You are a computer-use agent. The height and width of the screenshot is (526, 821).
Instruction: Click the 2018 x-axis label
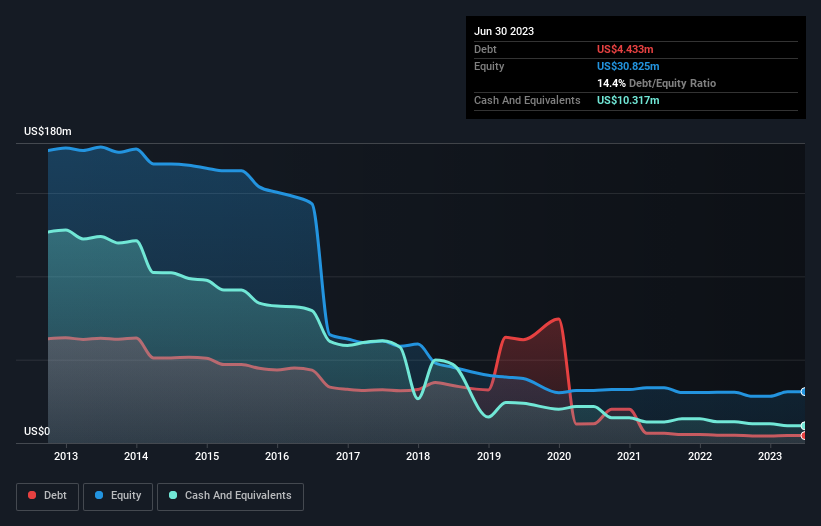coord(418,456)
